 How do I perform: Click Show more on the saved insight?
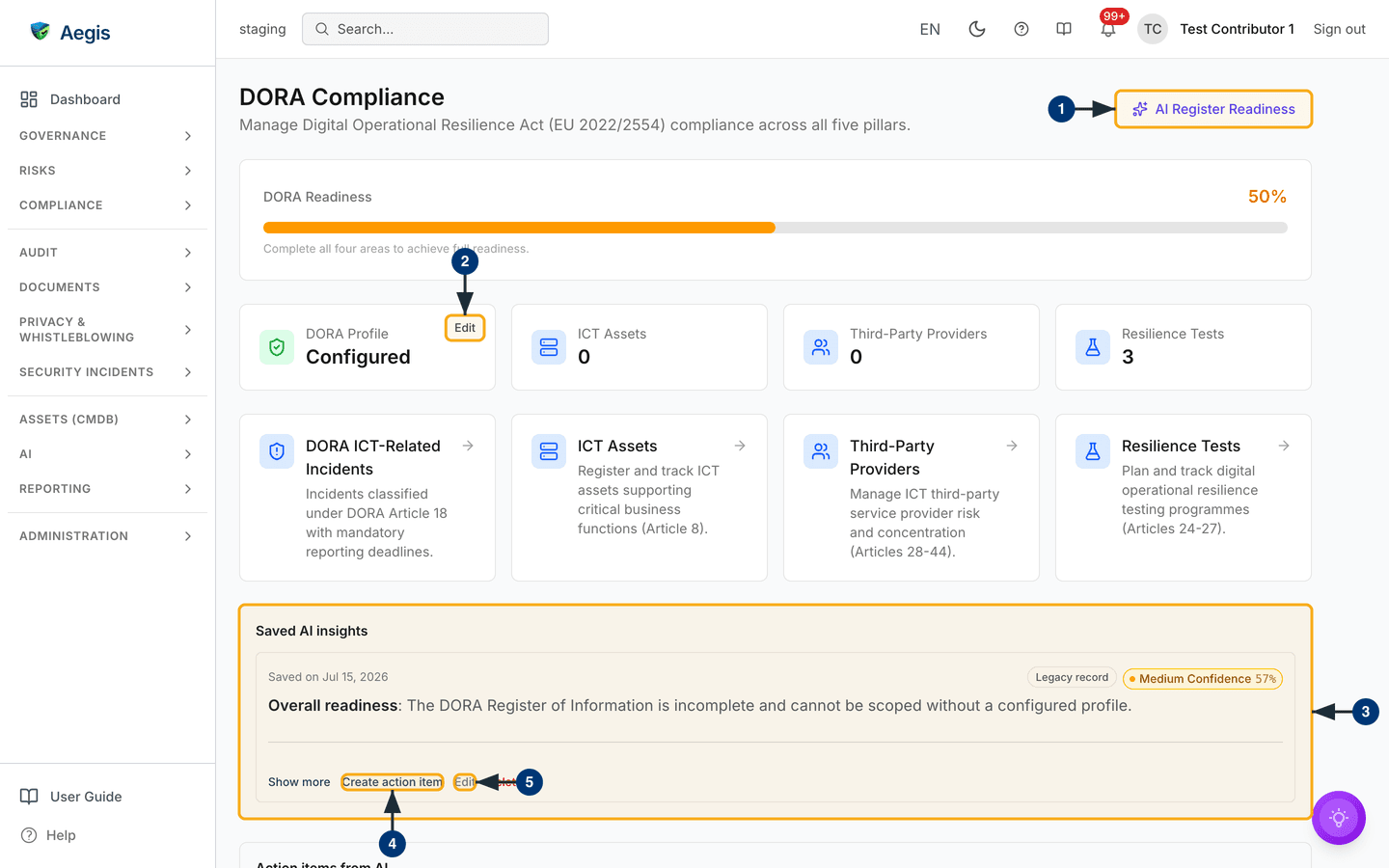point(299,782)
